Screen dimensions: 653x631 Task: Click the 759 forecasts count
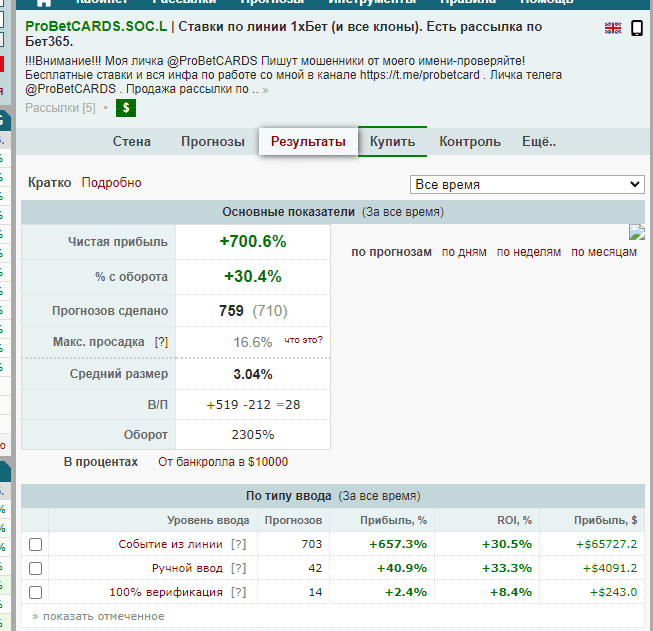tap(231, 311)
